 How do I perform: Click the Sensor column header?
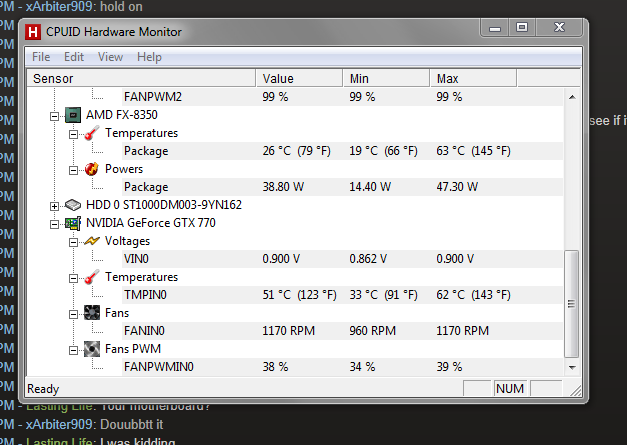pyautogui.click(x=141, y=78)
